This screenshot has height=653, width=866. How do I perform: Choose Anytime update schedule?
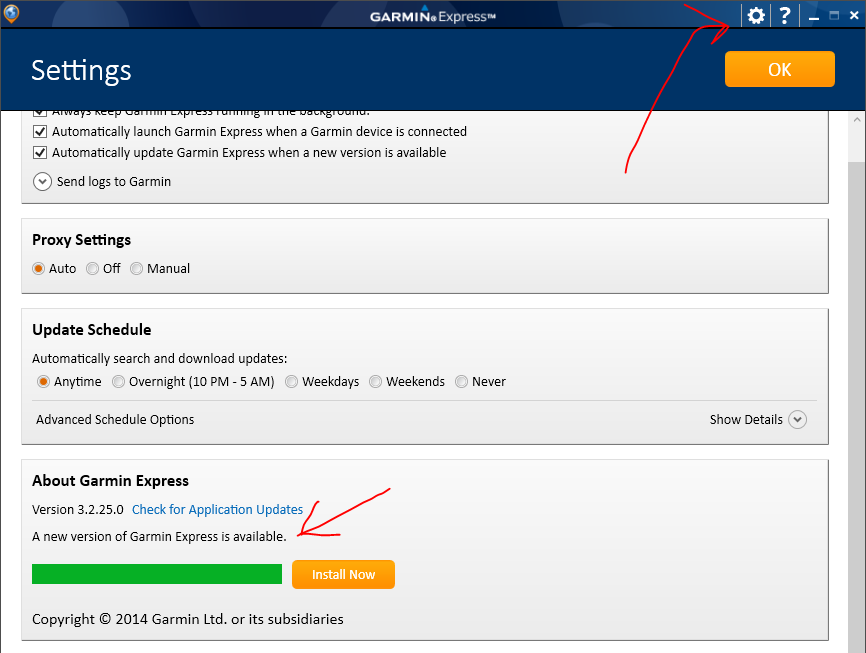click(x=43, y=382)
